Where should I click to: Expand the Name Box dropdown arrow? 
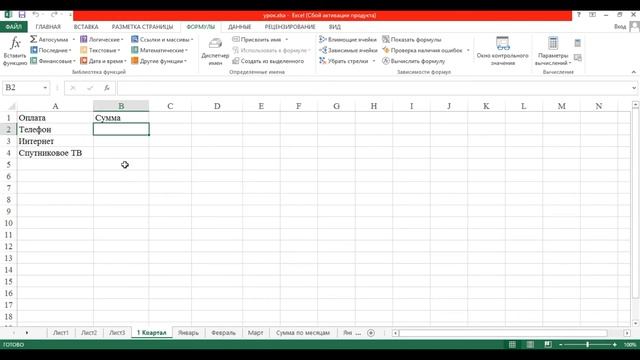coord(45,88)
